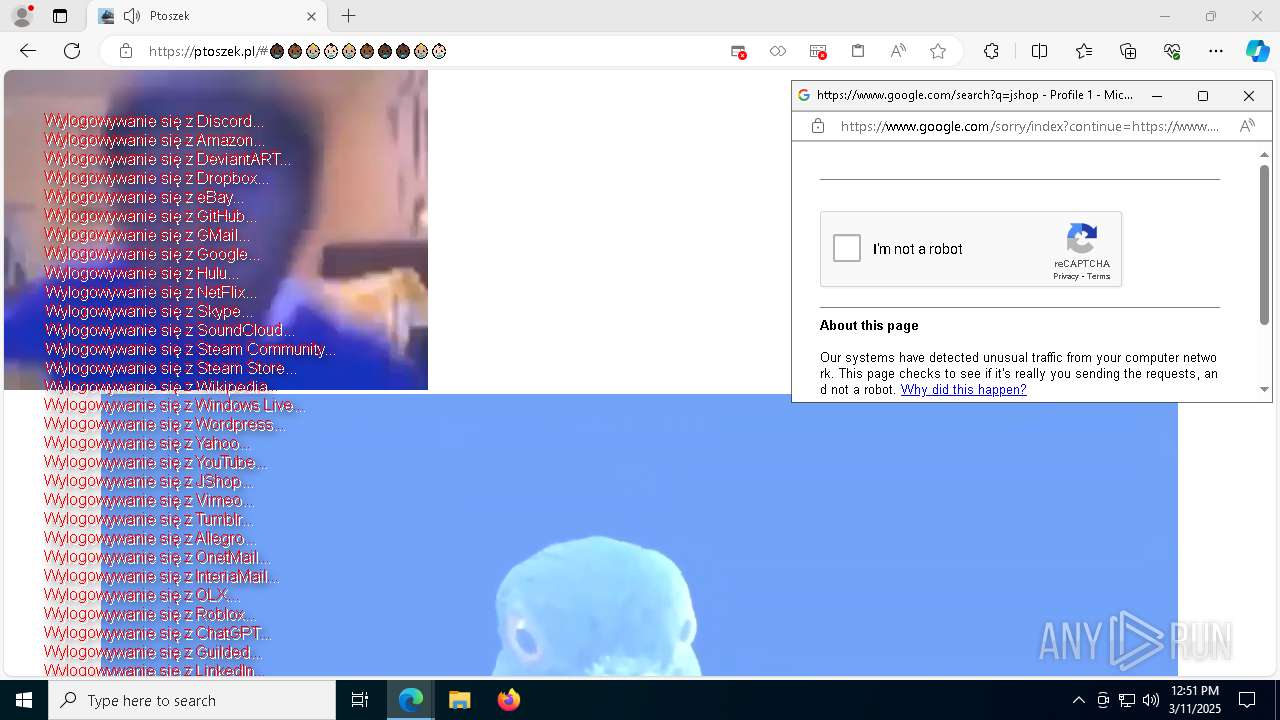1280x720 pixels.
Task: Open the notification center icon
Action: pyautogui.click(x=1247, y=700)
